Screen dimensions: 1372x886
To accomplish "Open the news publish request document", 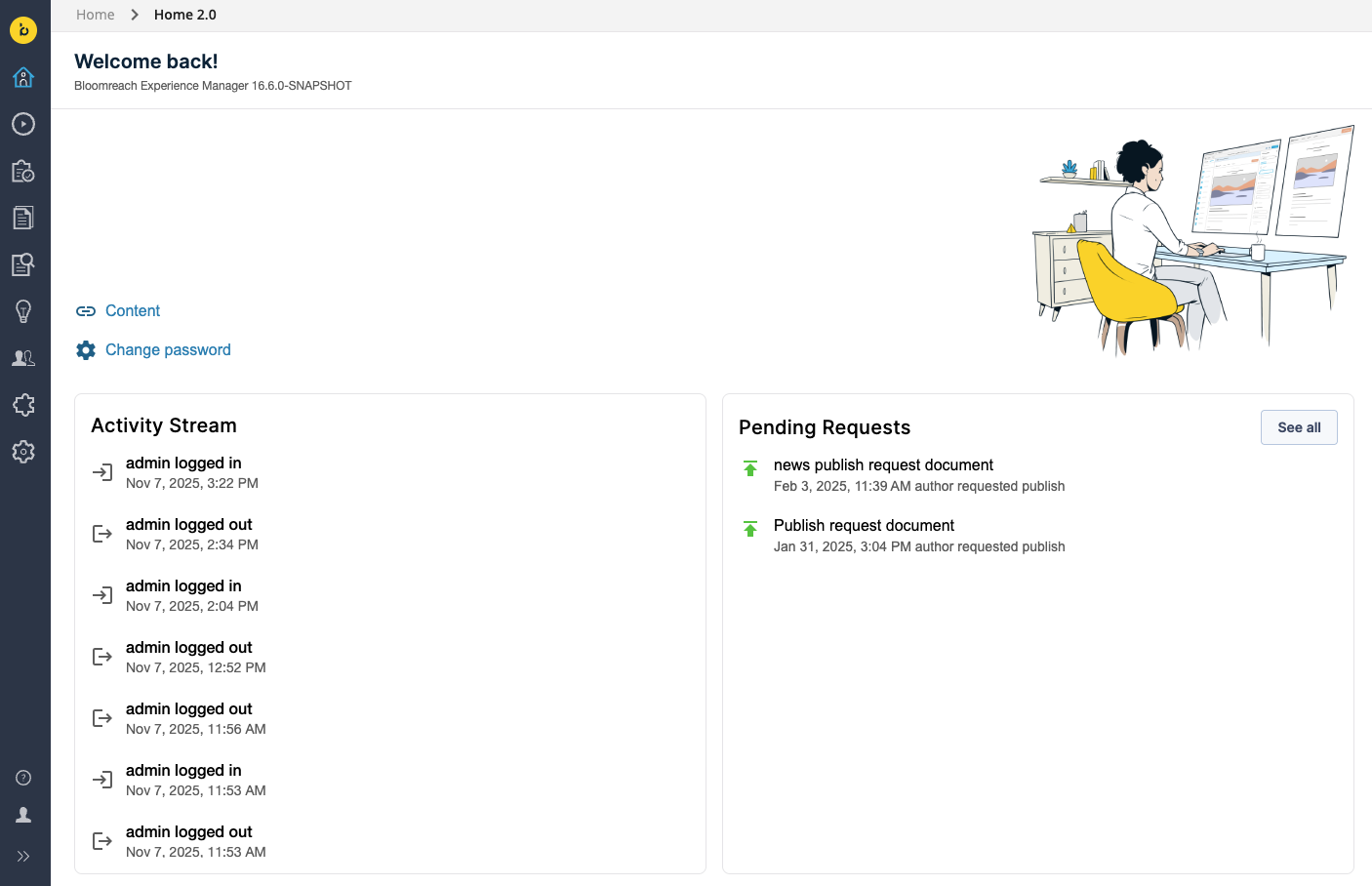I will click(x=883, y=465).
